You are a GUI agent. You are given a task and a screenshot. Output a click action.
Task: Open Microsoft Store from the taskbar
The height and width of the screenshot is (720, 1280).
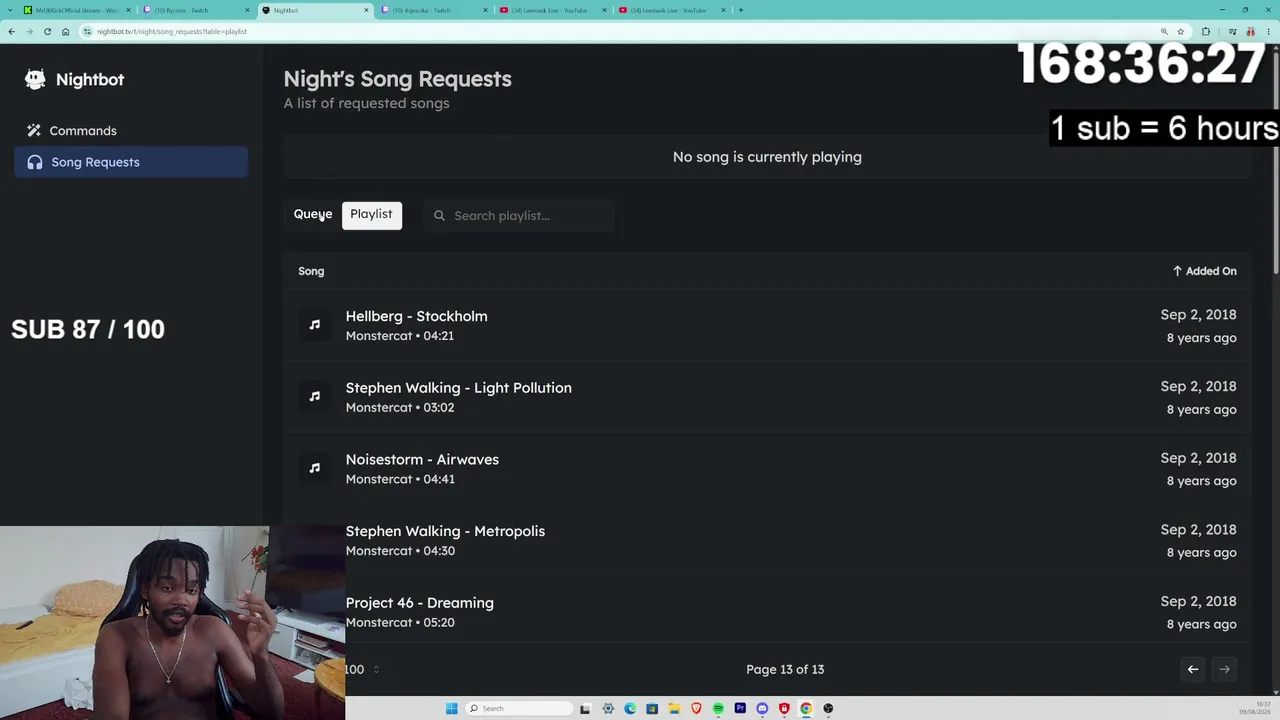click(652, 708)
